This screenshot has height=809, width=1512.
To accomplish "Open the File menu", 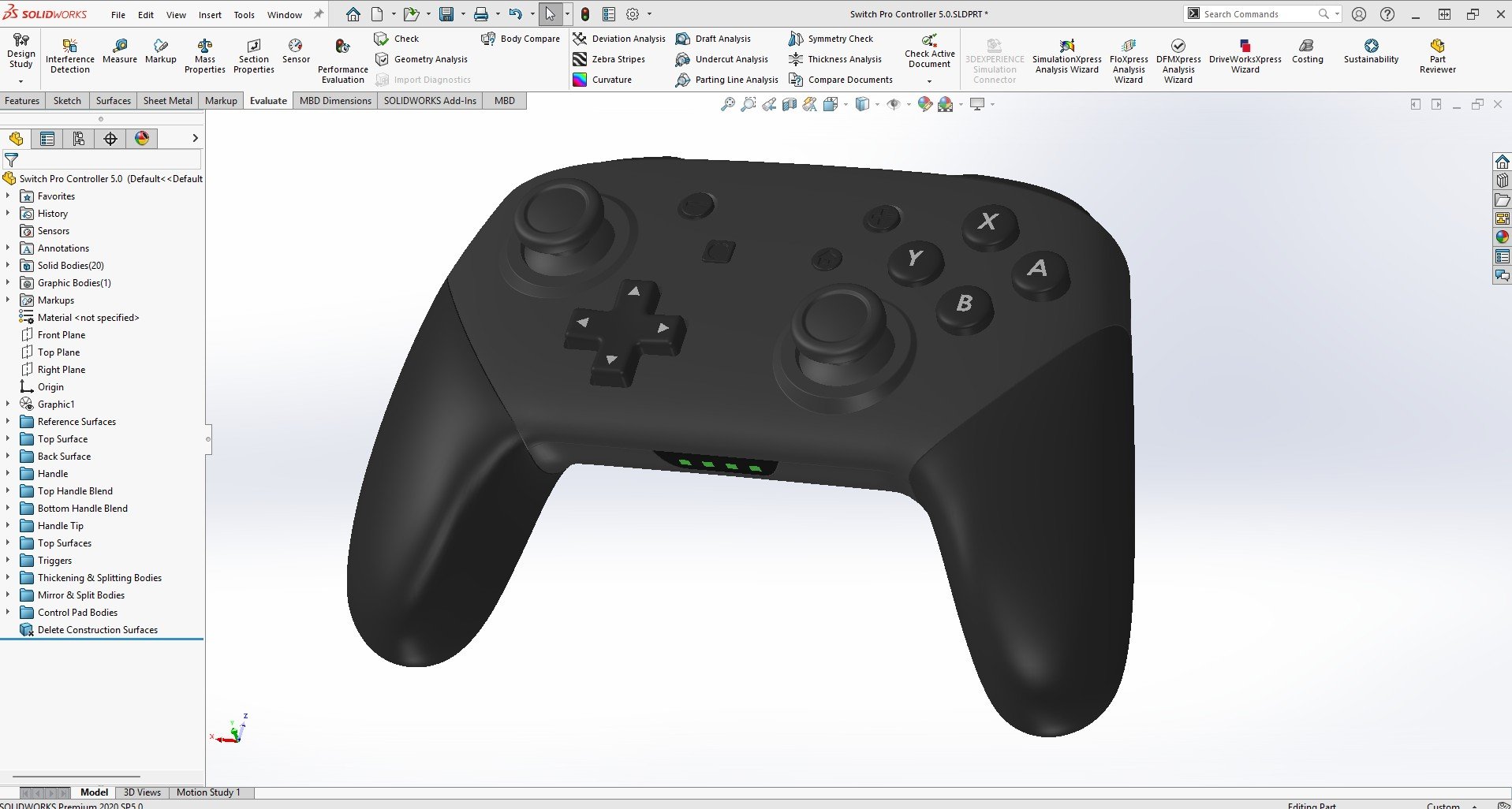I will [118, 15].
